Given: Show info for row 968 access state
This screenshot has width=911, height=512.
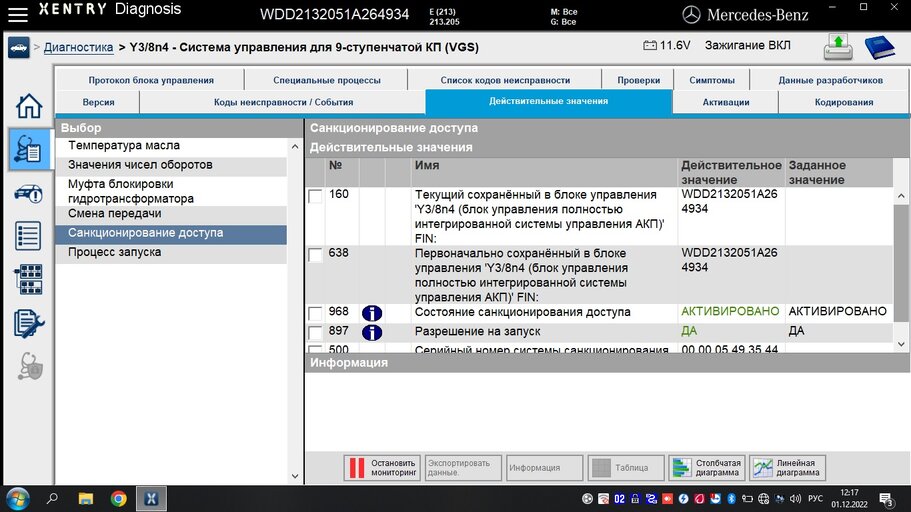Looking at the screenshot, I should coord(372,313).
